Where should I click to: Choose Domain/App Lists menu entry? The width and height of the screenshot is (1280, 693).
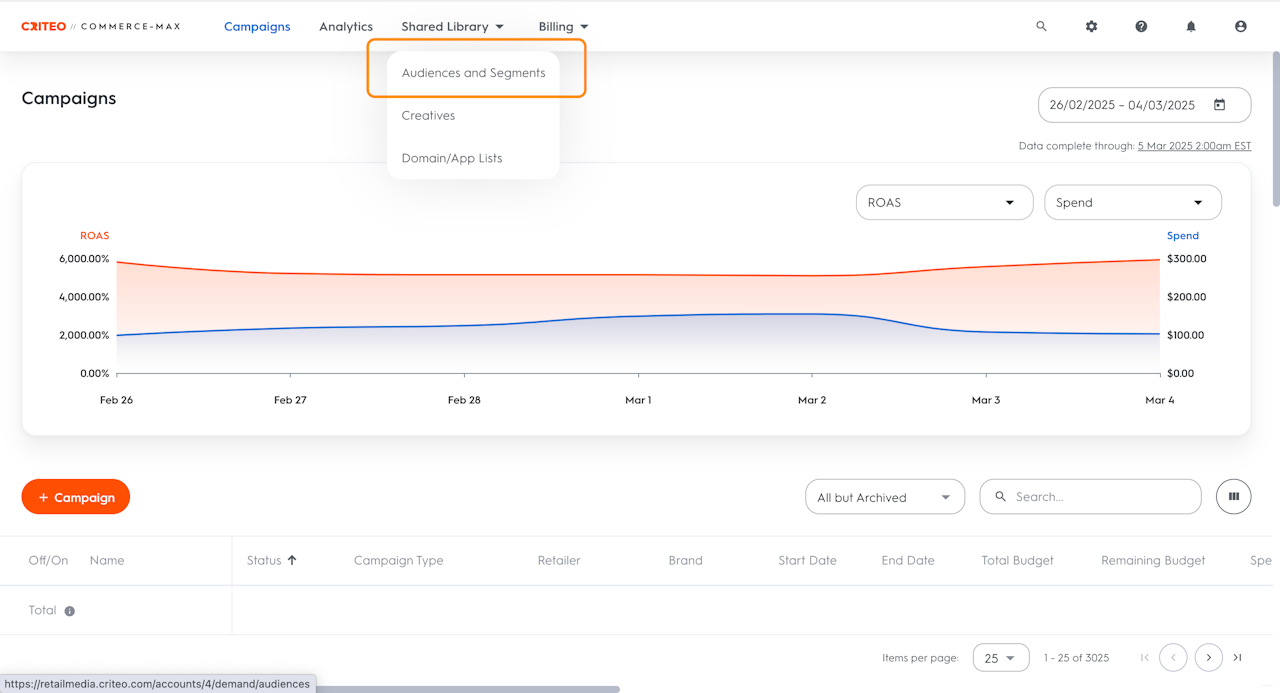(452, 158)
